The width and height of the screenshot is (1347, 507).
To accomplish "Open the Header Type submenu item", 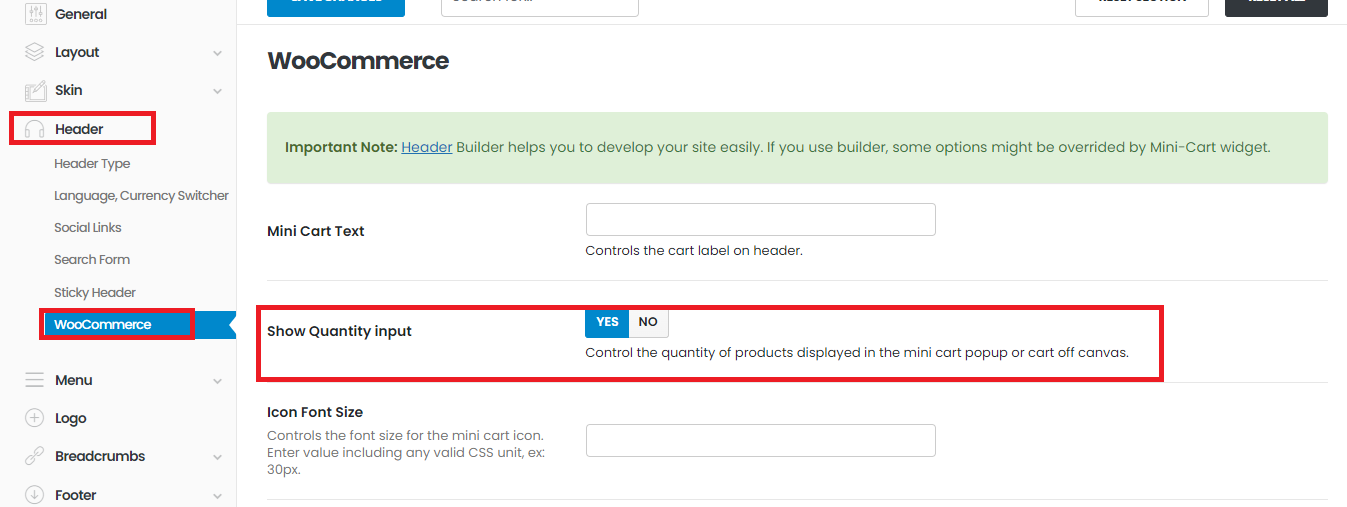I will coord(92,164).
